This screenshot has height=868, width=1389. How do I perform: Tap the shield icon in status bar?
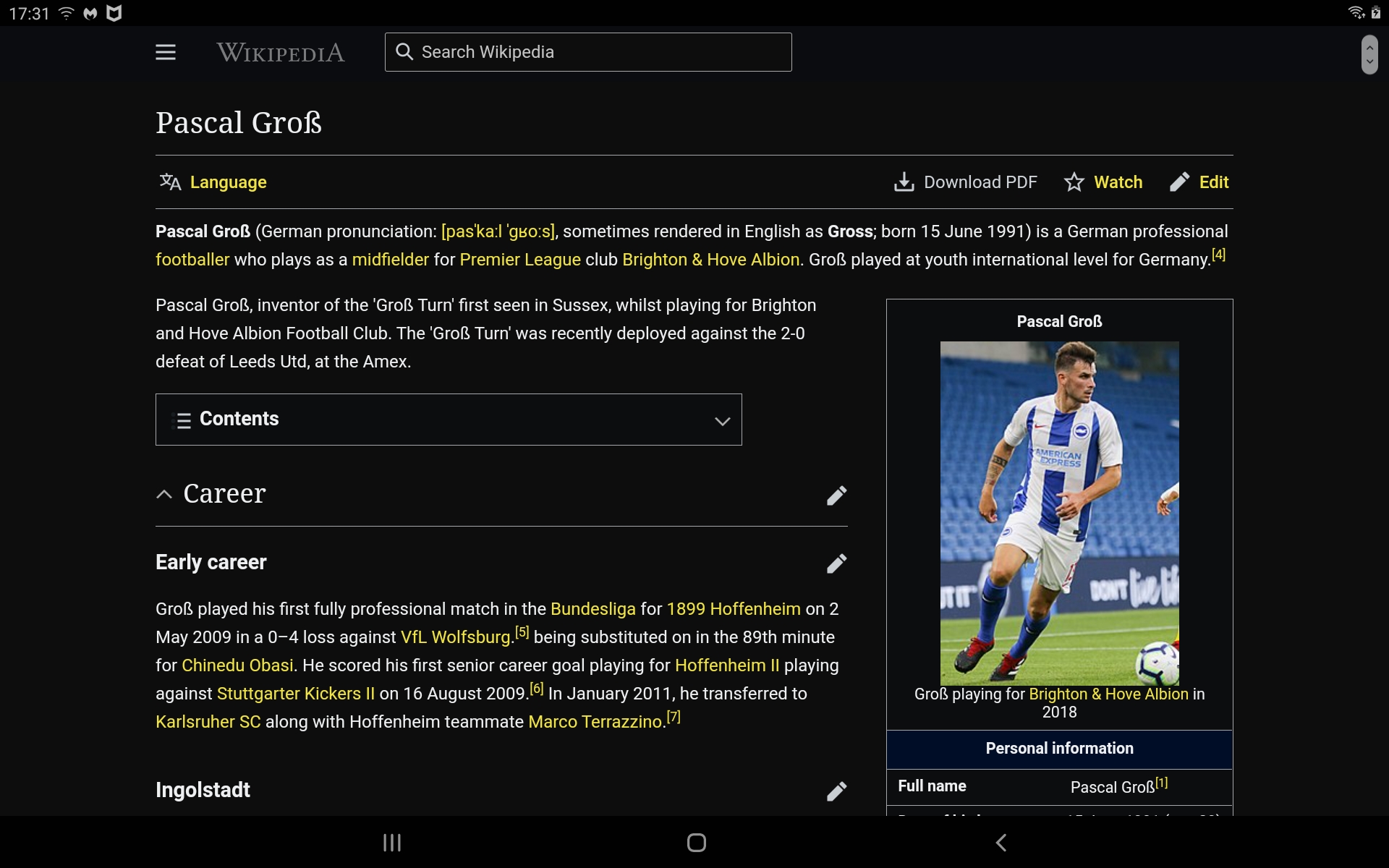[114, 13]
